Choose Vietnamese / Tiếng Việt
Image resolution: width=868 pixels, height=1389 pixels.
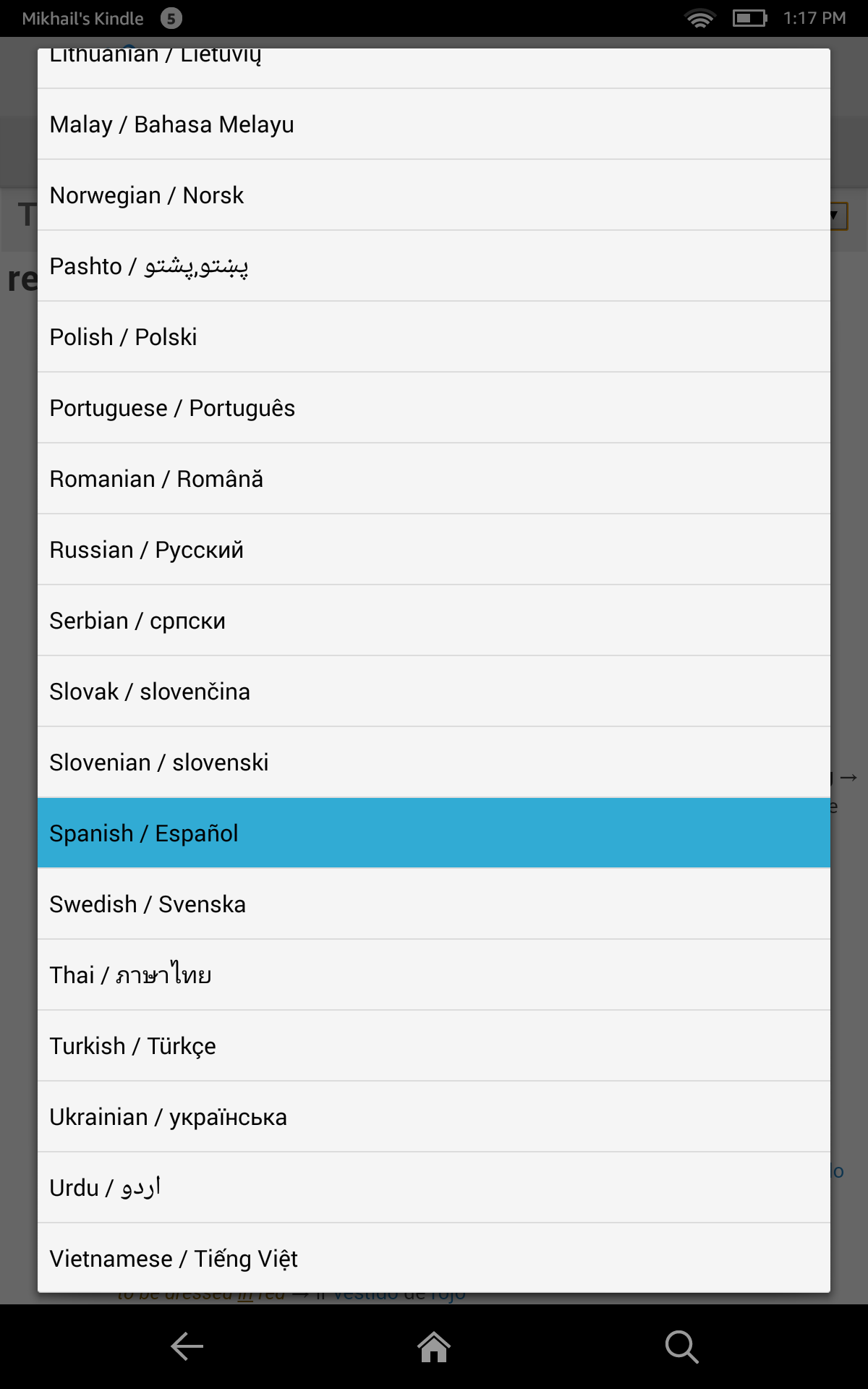(x=434, y=1259)
